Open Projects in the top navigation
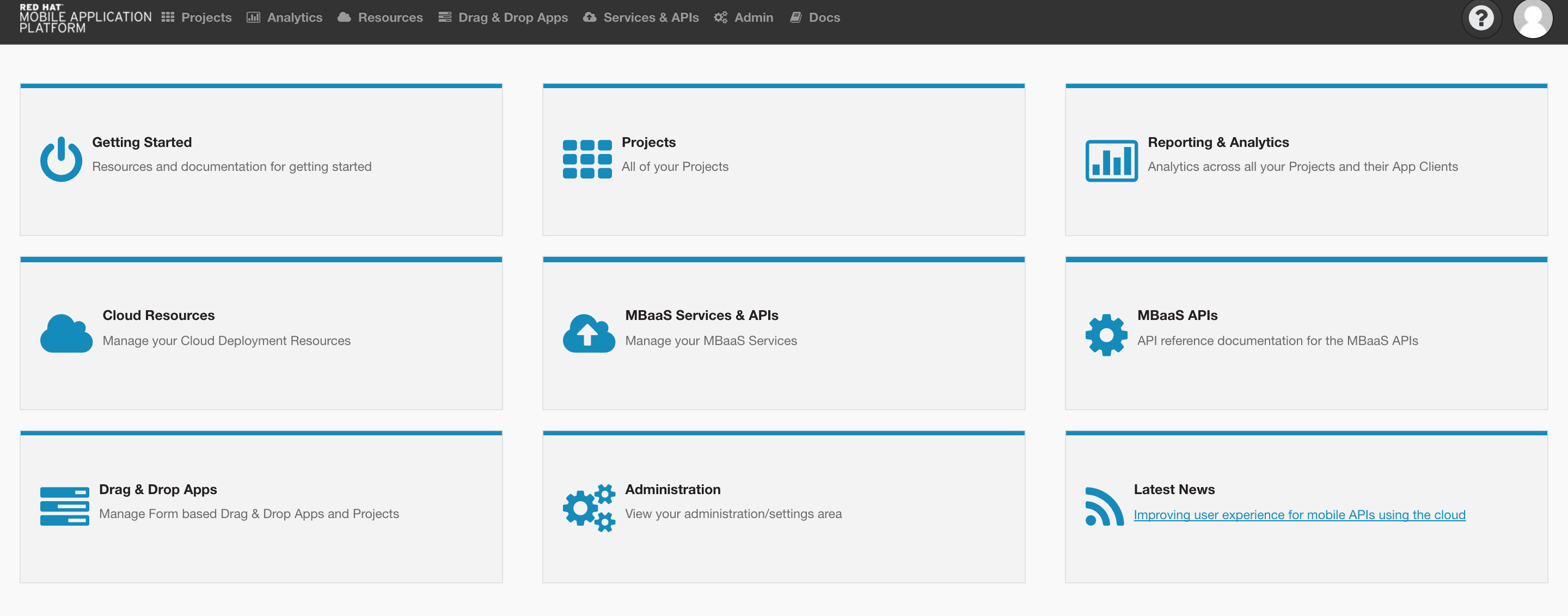The image size is (1568, 616). coord(206,17)
